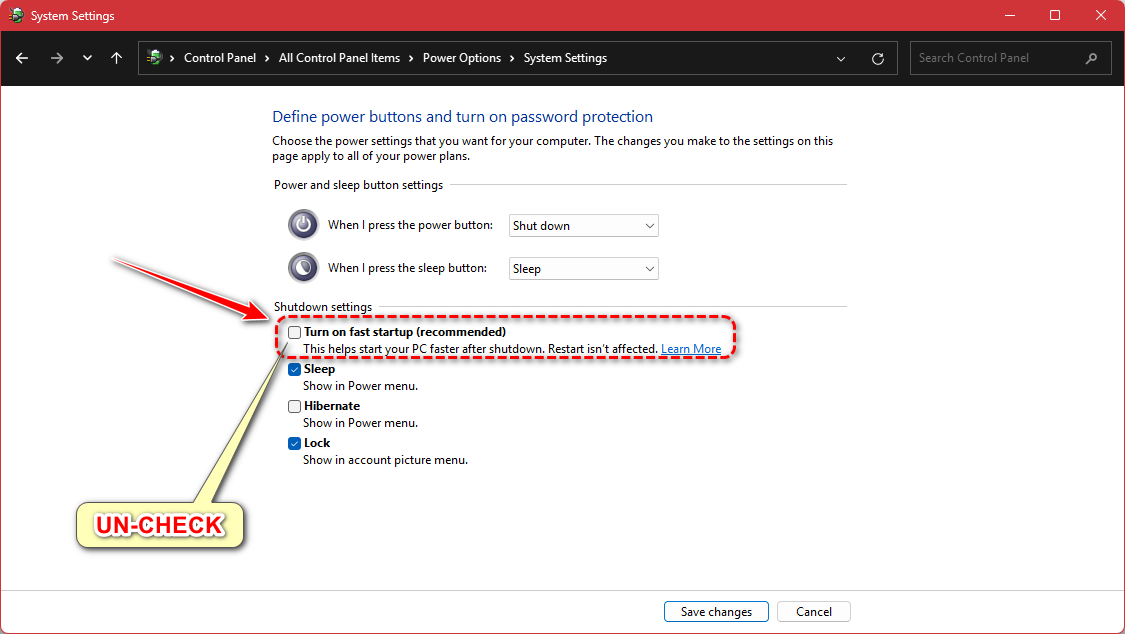This screenshot has width=1125, height=634.
Task: Click the search magnifier icon
Action: (1091, 58)
